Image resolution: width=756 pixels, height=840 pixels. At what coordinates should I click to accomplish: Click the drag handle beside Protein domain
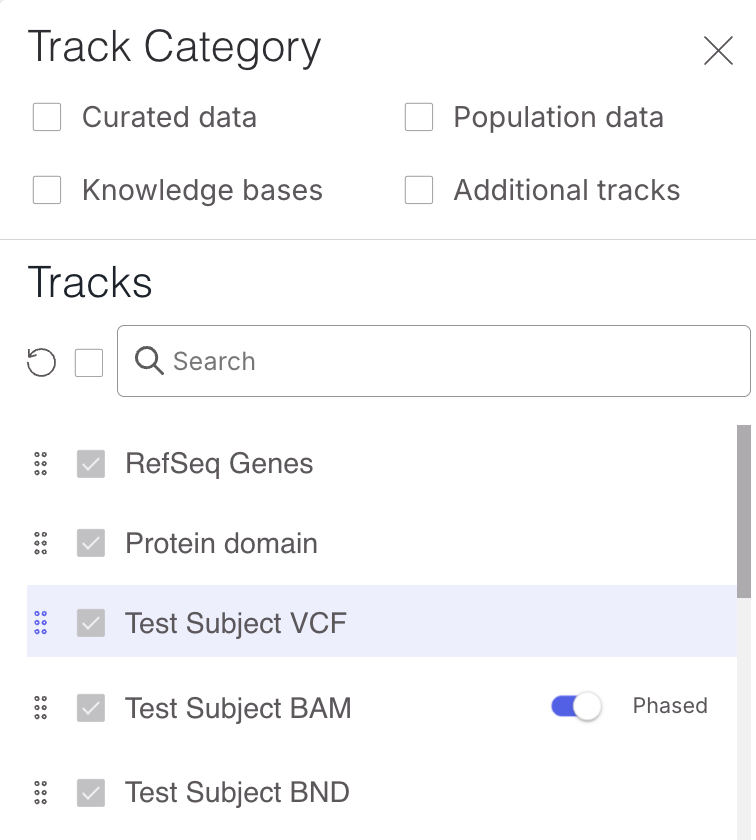point(41,544)
